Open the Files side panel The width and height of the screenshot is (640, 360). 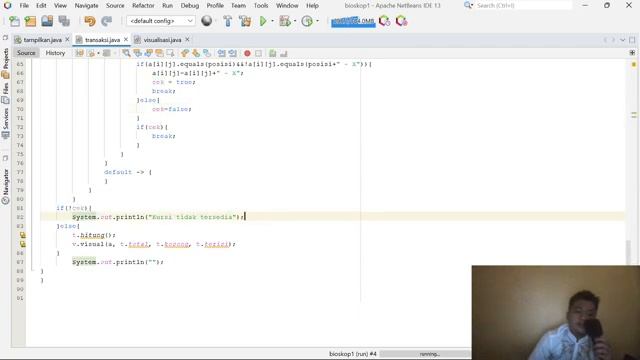[5, 93]
